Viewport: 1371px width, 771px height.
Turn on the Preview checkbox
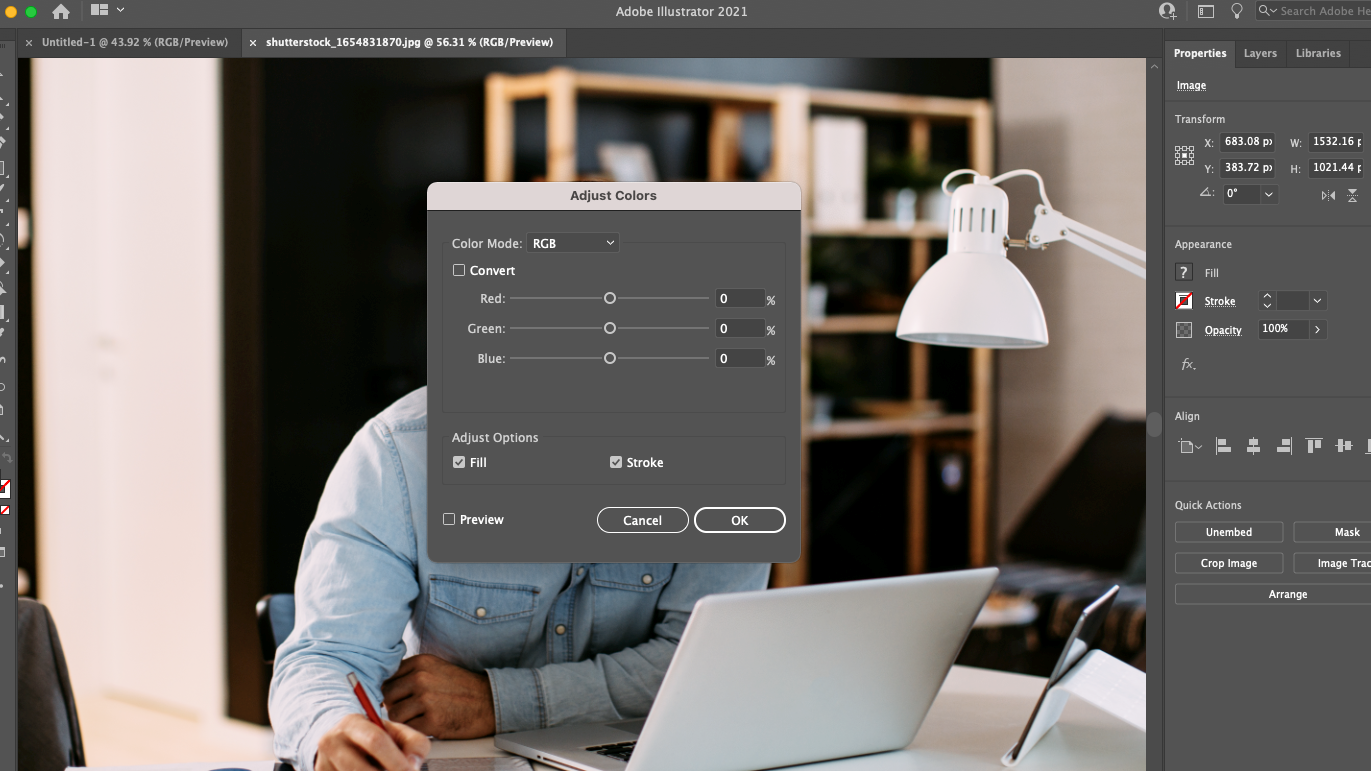[x=449, y=519]
